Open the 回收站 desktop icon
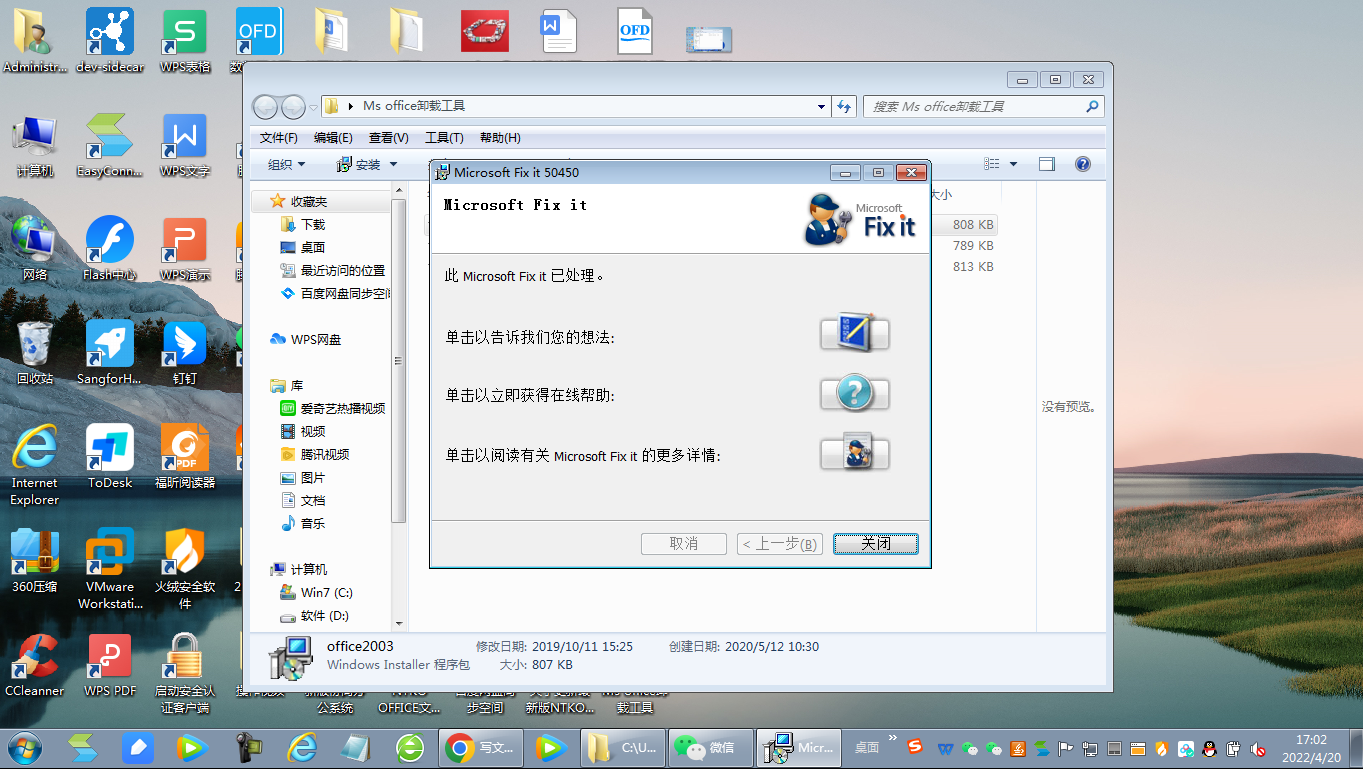The image size is (1363, 769). pyautogui.click(x=35, y=353)
